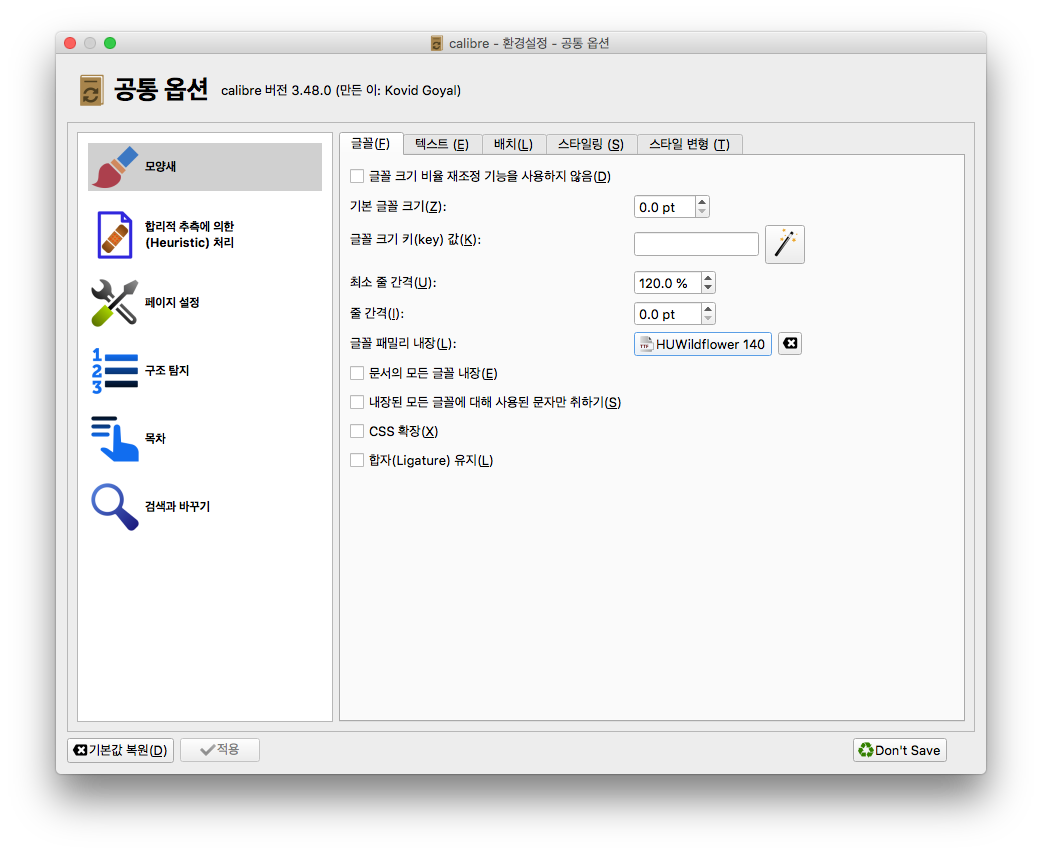Image resolution: width=1042 pixels, height=854 pixels.
Task: Click the calibre icon in the title bar
Action: [x=437, y=43]
